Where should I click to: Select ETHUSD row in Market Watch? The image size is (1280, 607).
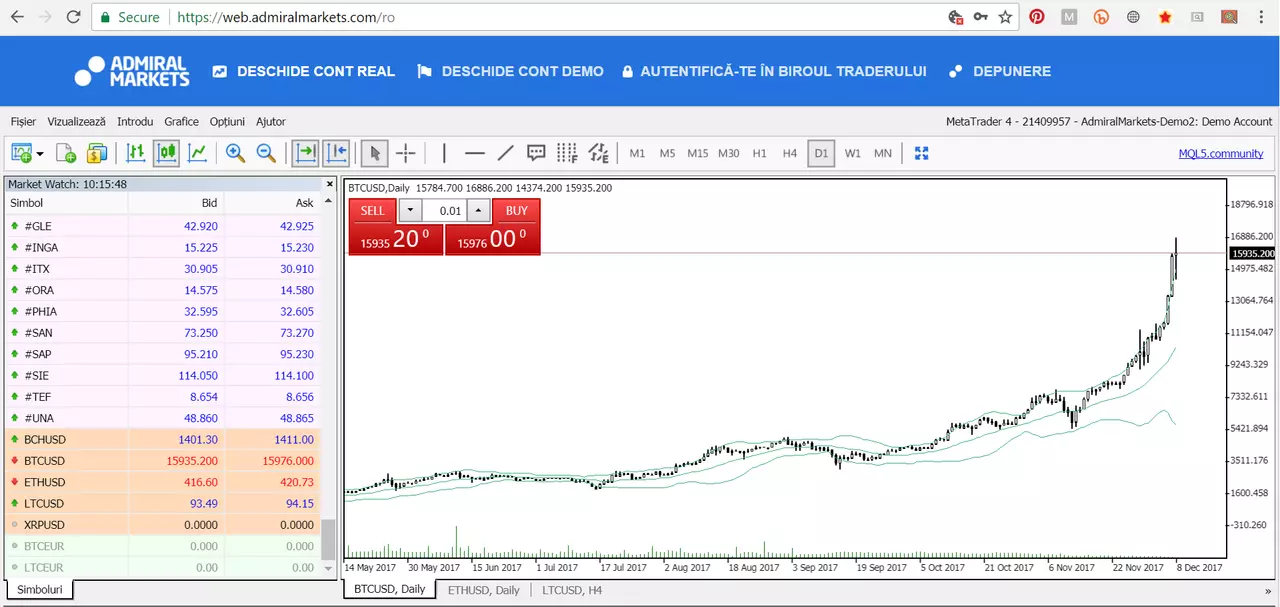[x=162, y=482]
